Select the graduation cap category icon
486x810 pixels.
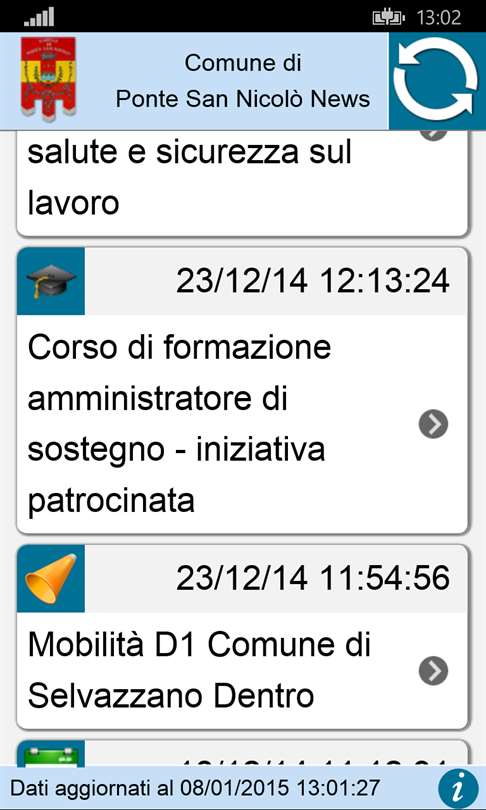[x=51, y=281]
